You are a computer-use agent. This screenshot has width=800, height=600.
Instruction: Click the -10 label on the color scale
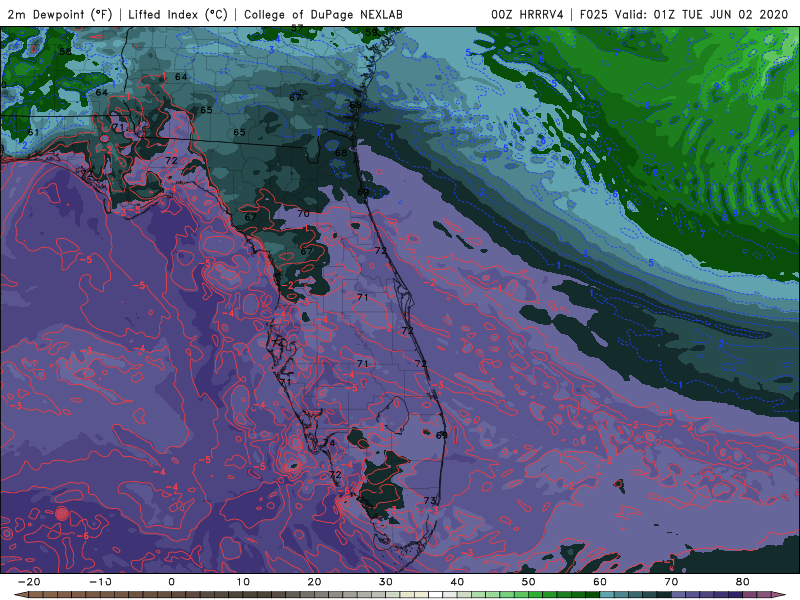[x=100, y=582]
